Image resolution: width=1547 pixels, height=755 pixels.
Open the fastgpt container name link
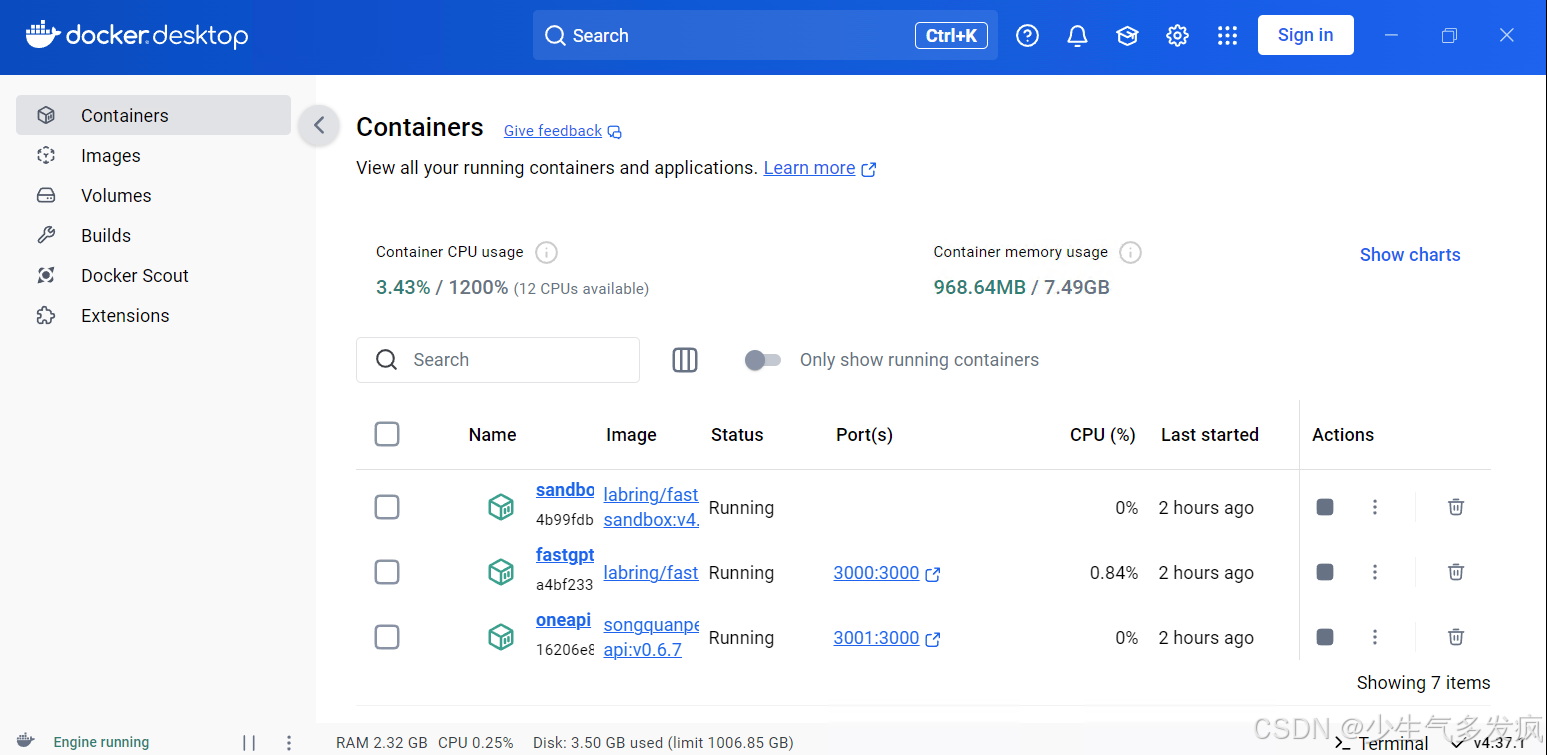[x=565, y=555]
